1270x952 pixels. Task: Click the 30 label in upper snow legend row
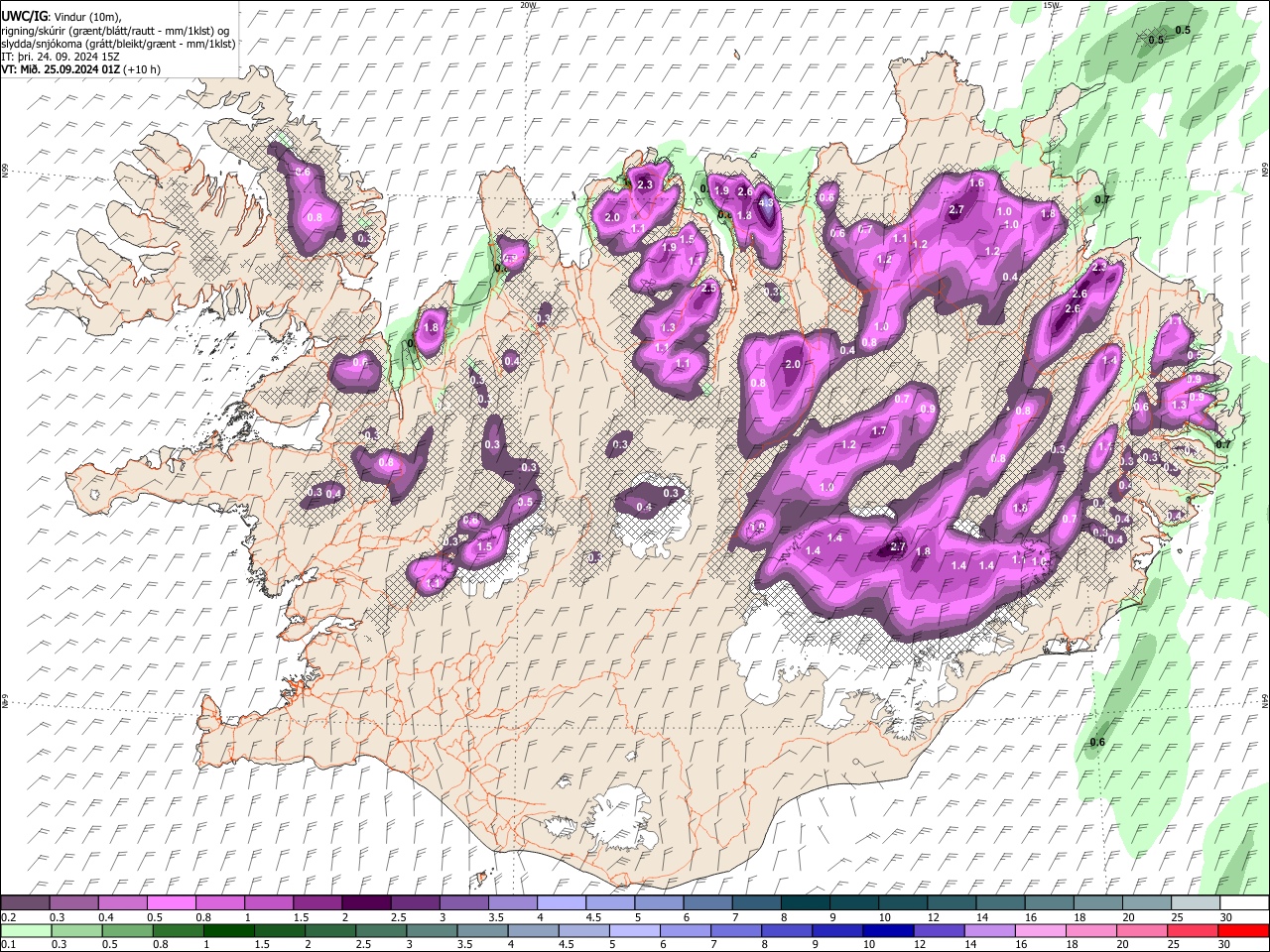[1226, 917]
